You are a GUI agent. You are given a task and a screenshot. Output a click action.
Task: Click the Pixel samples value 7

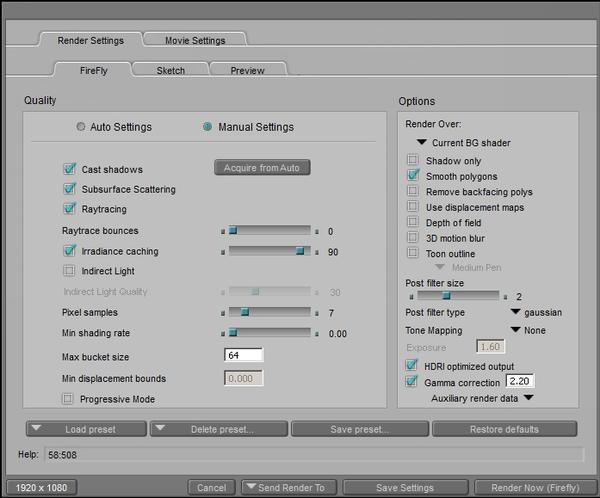coord(331,313)
